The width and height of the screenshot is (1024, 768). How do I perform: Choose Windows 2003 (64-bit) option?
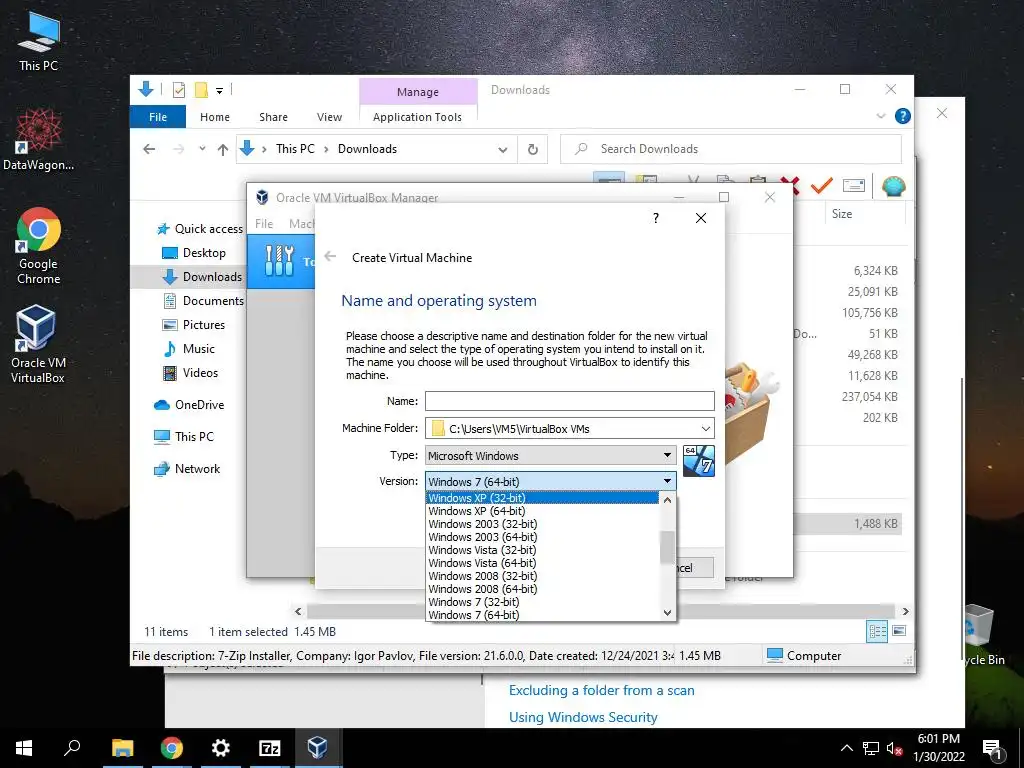[543, 537]
